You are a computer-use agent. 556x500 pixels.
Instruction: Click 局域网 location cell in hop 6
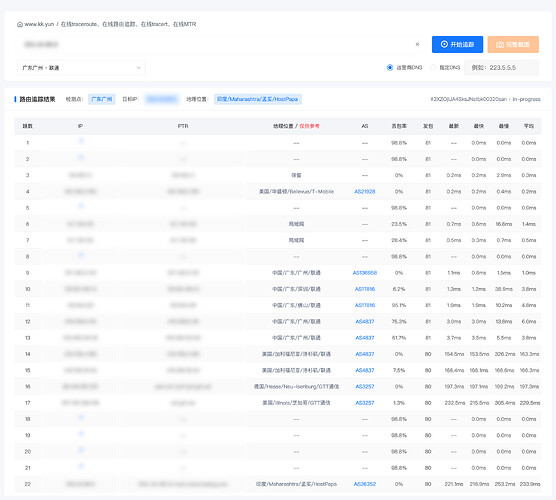pos(296,224)
